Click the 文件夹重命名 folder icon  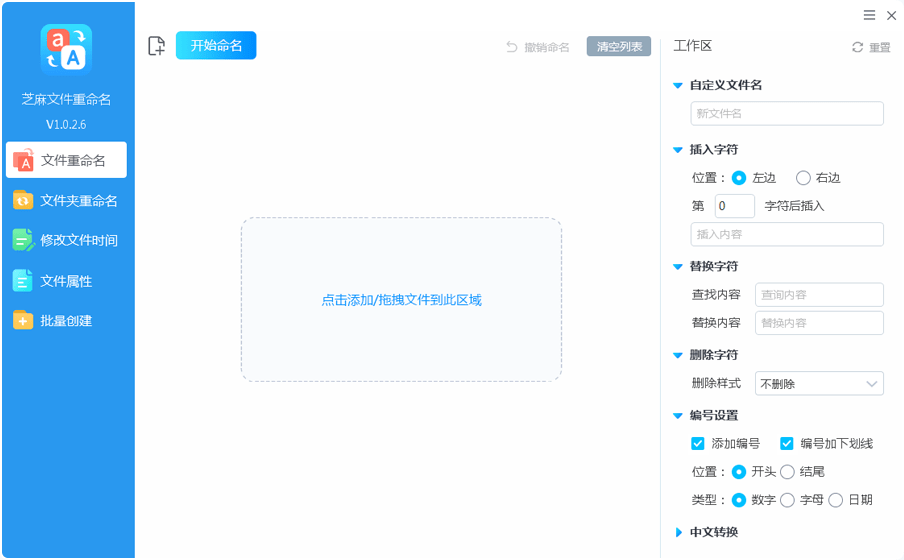click(23, 200)
